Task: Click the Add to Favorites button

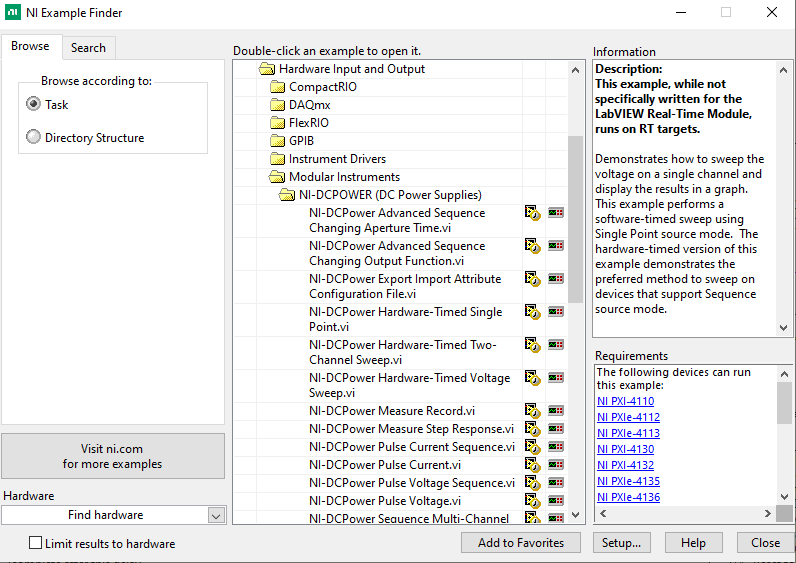Action: coord(521,543)
